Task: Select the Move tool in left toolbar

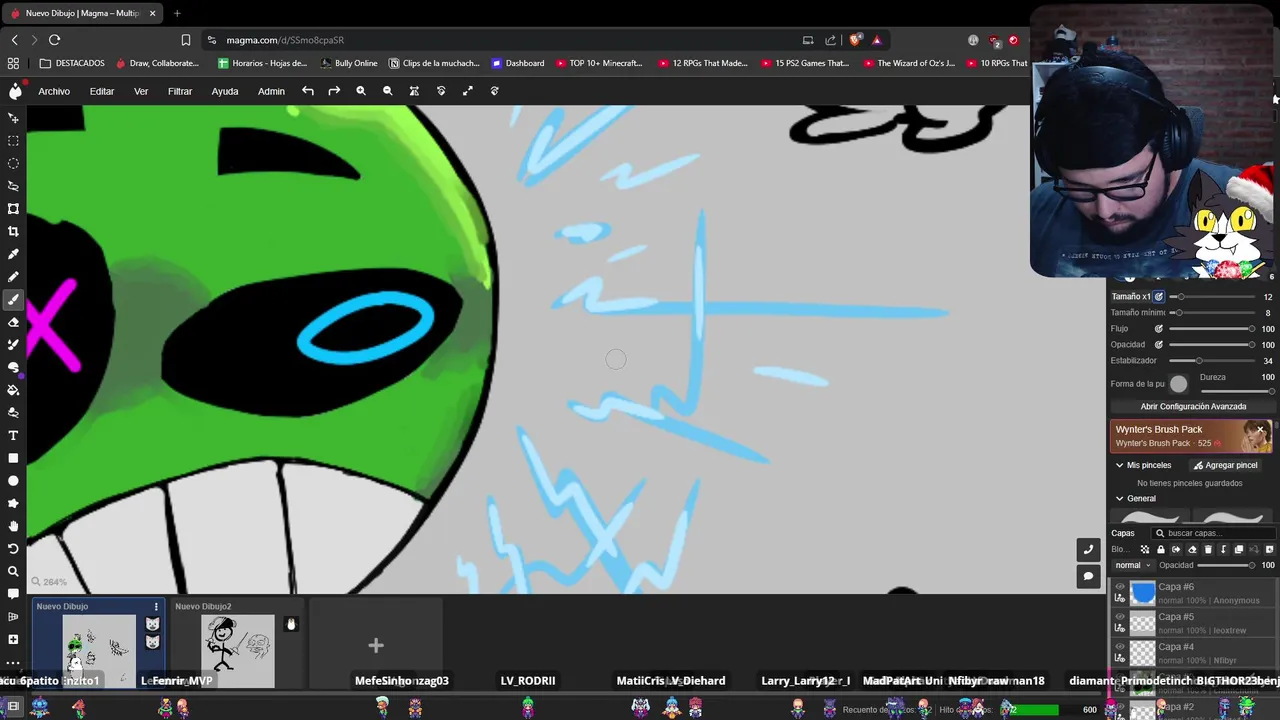Action: [x=13, y=118]
